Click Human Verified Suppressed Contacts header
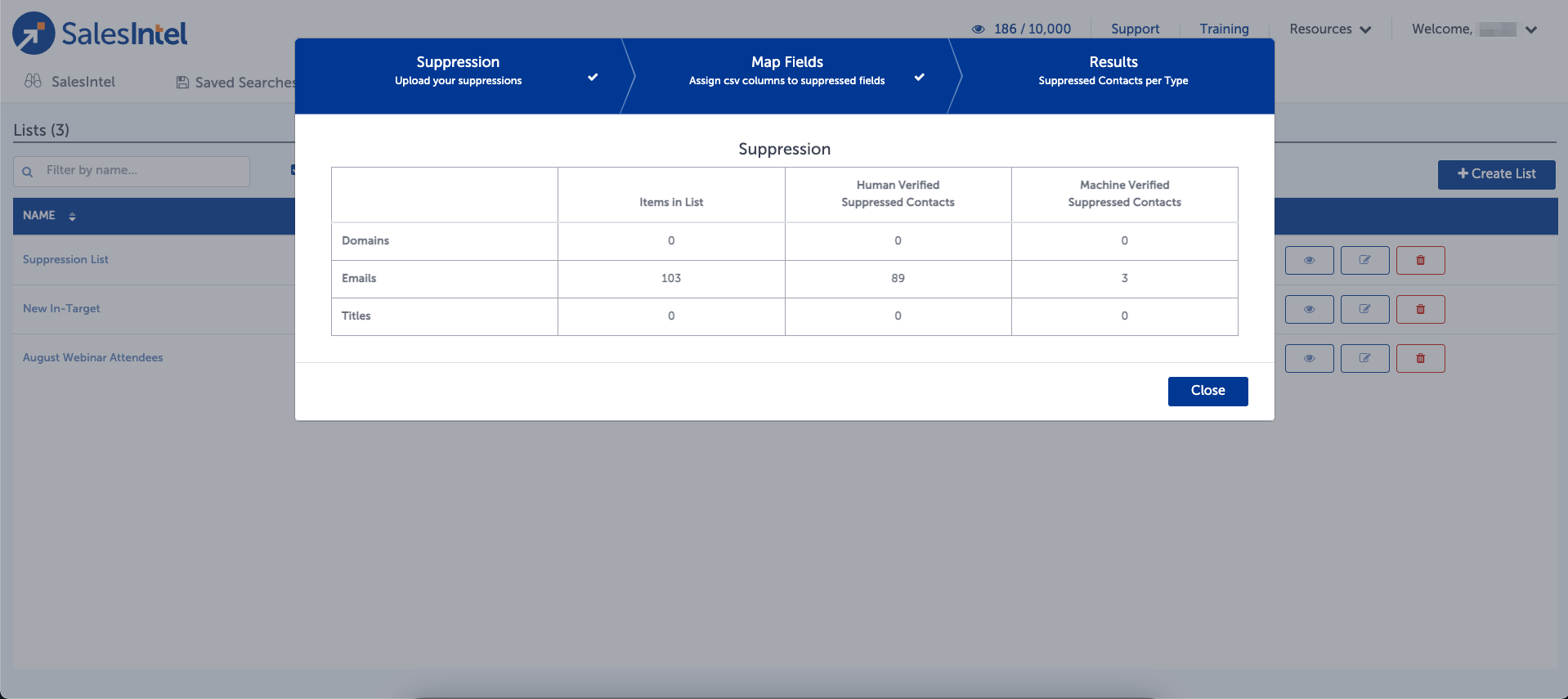This screenshot has height=699, width=1568. click(898, 194)
